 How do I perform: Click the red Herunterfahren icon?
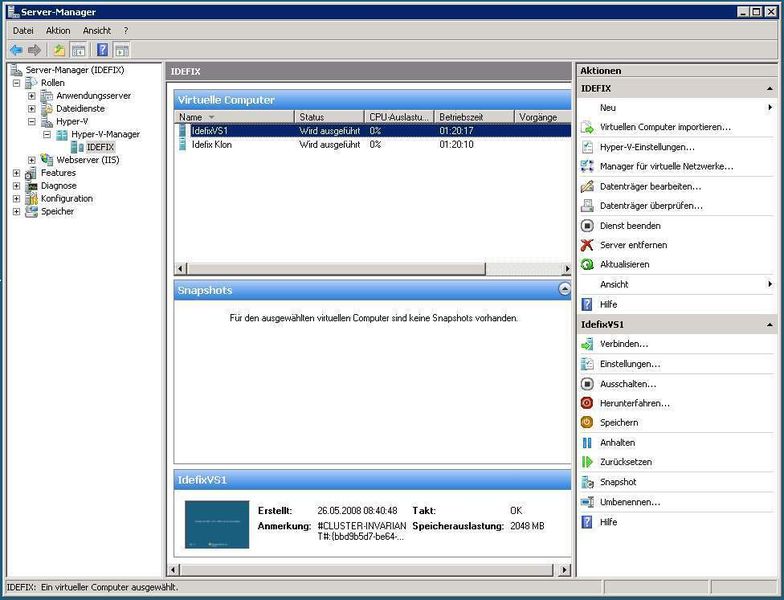[587, 403]
